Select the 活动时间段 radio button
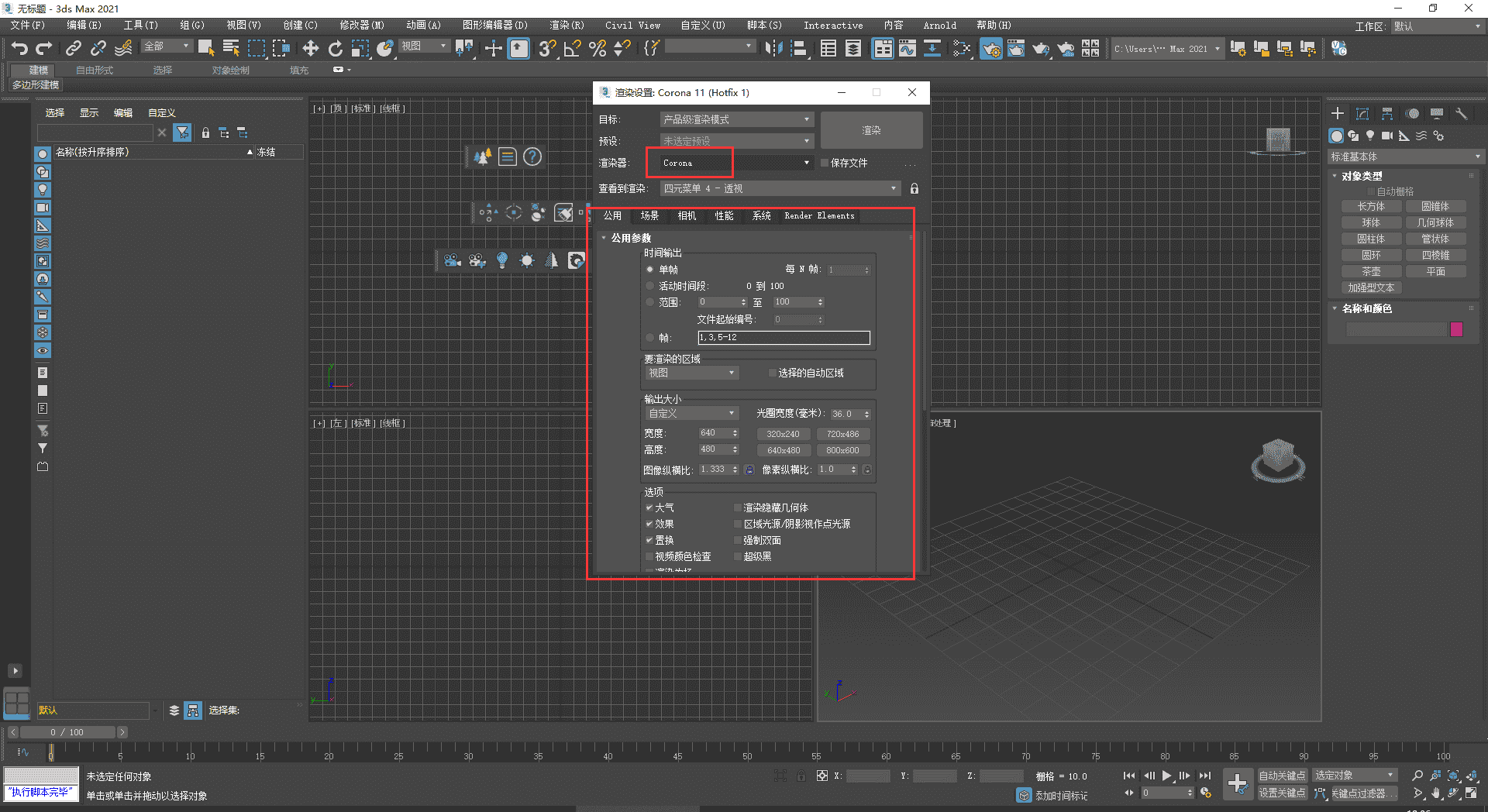Screen dimensions: 1488x812 pos(649,286)
